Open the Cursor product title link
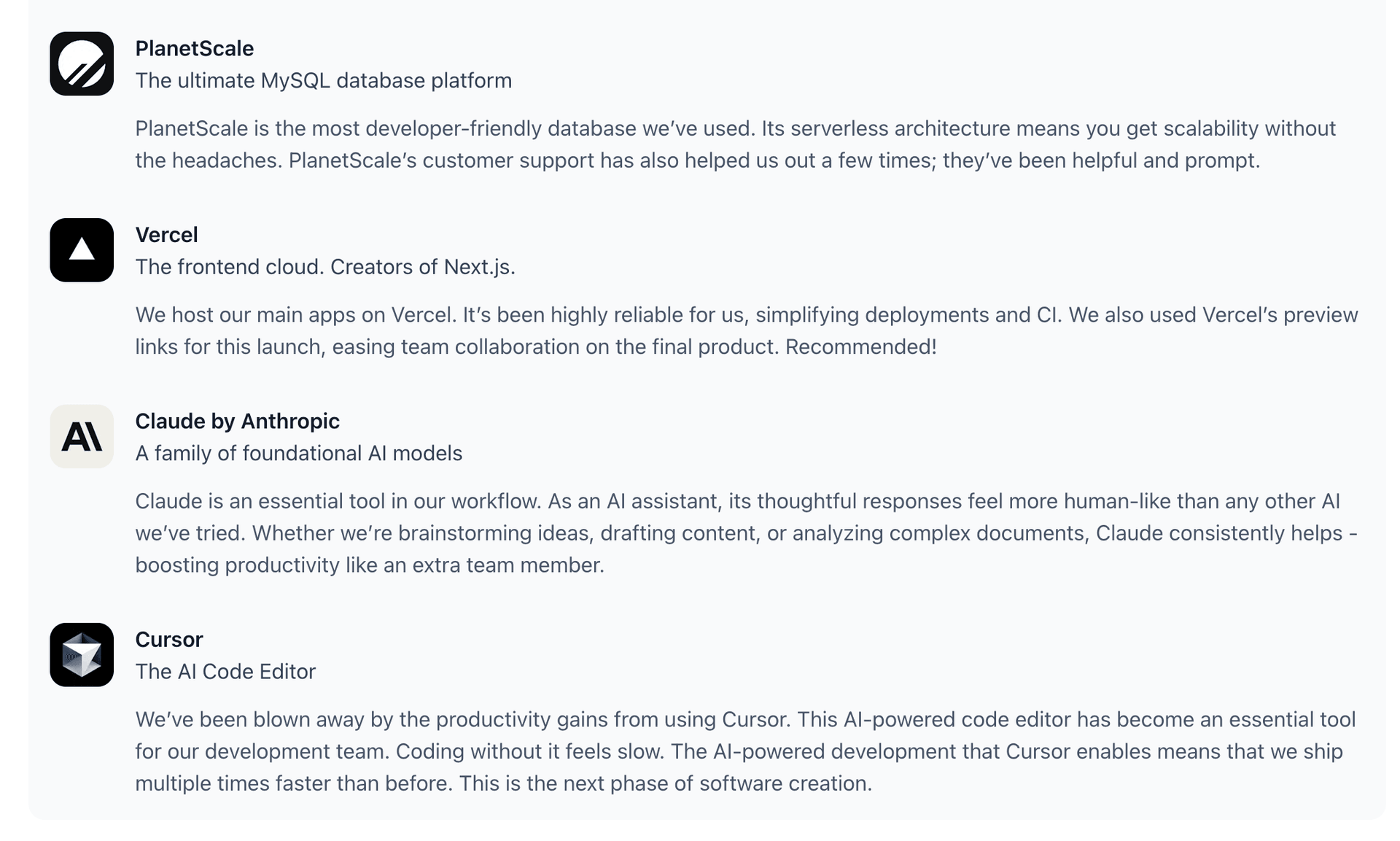 (x=168, y=640)
